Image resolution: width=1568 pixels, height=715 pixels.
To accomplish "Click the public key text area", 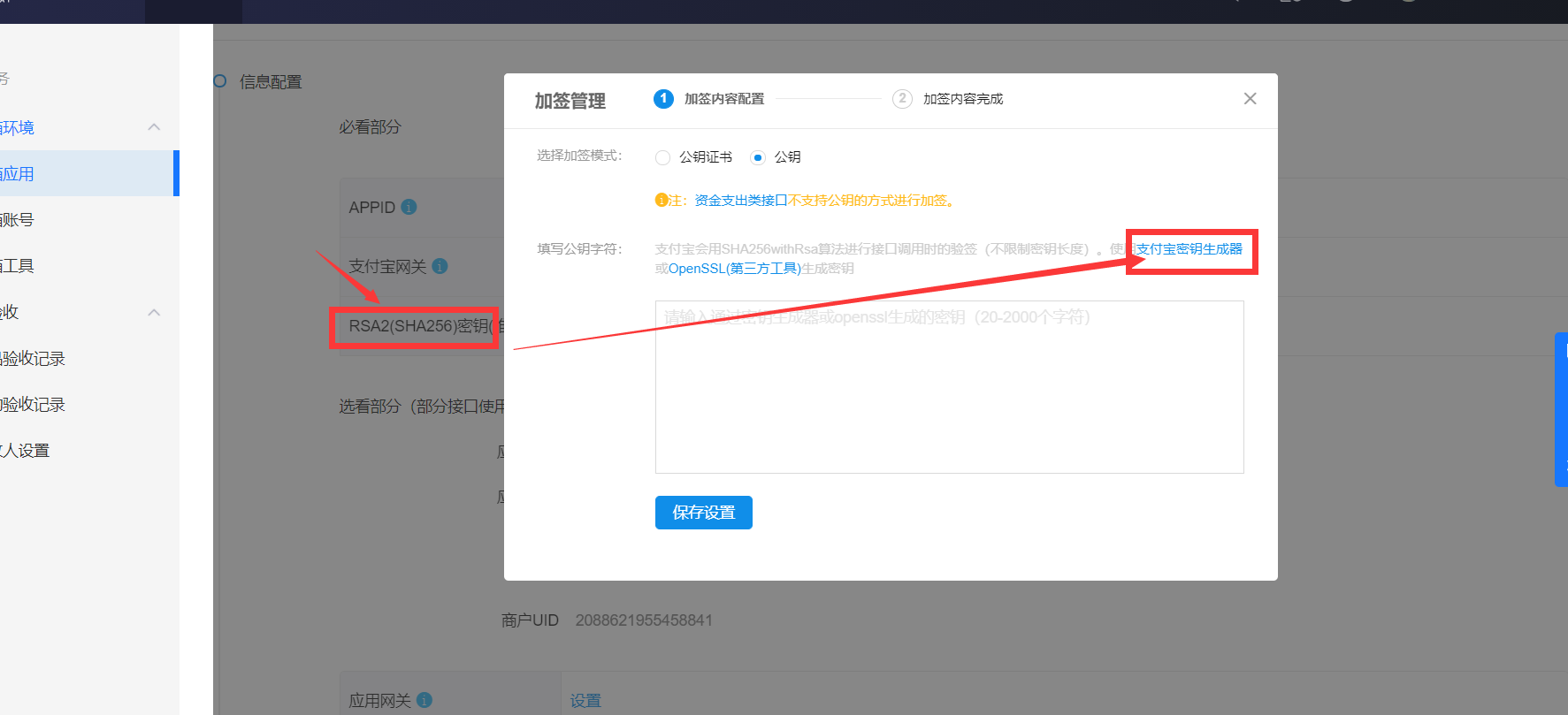I will click(949, 387).
